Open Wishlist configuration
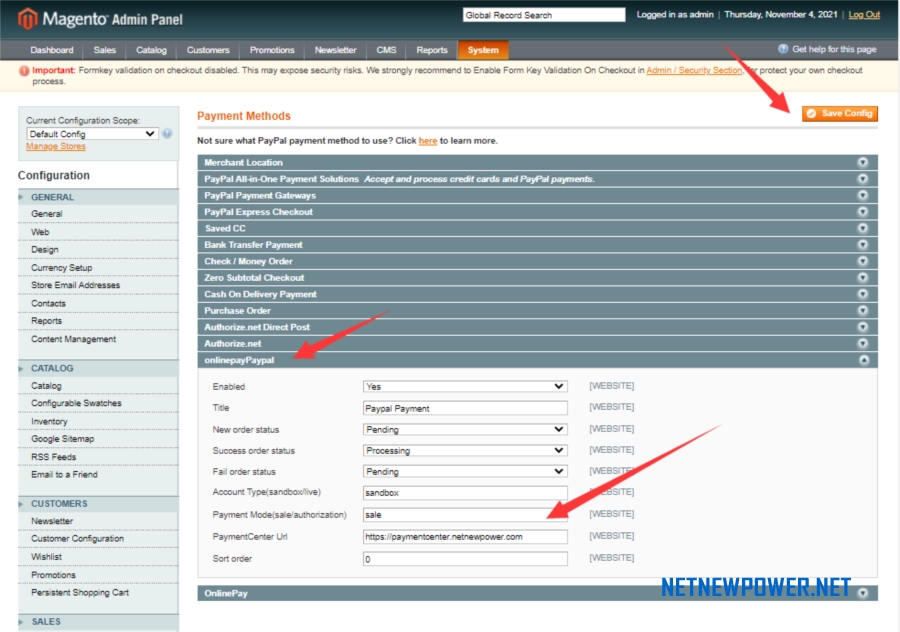Image resolution: width=900 pixels, height=632 pixels. pyautogui.click(x=46, y=557)
